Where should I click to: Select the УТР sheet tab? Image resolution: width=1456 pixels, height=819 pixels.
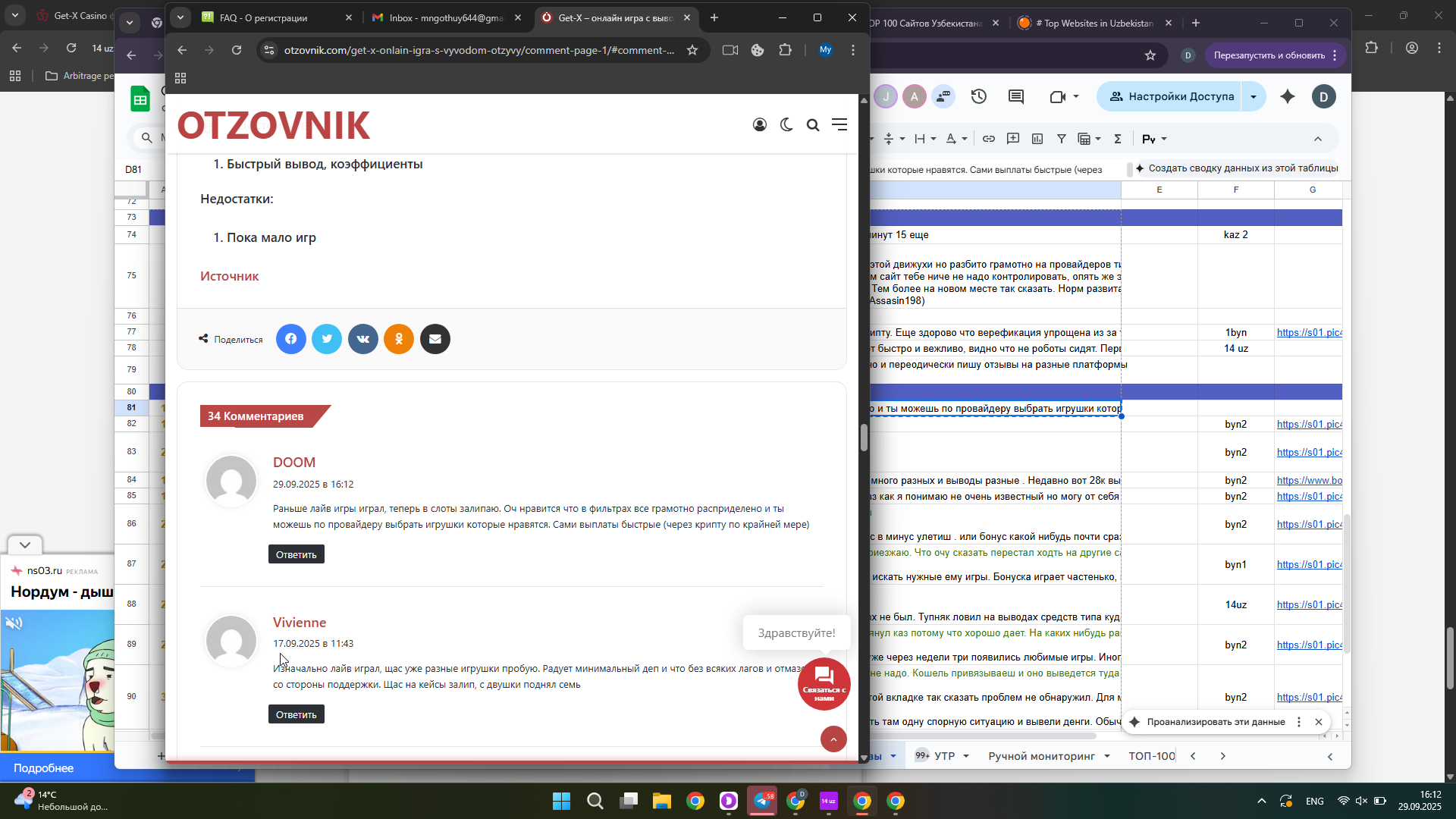pyautogui.click(x=944, y=756)
